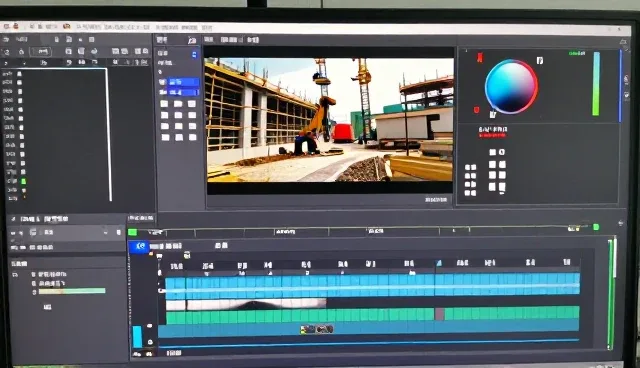Click the vertical scrollbar at the timeline's right edge
The image size is (640, 368).
(612, 293)
